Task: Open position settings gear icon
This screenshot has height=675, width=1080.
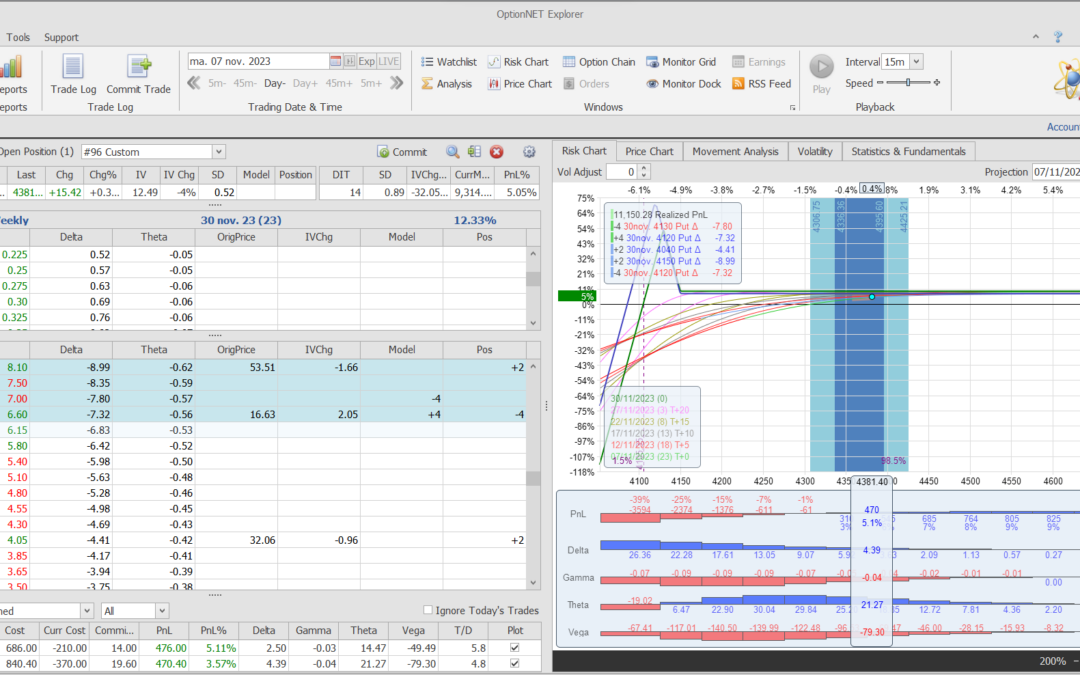Action: (x=529, y=152)
